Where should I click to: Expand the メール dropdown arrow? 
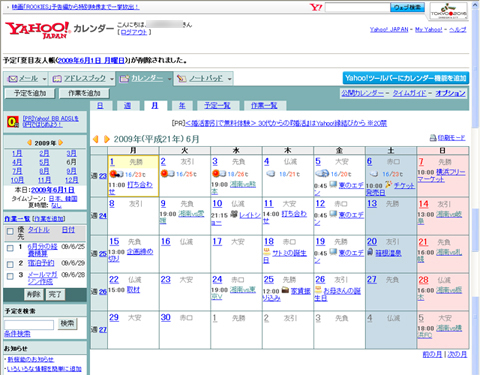pos(44,79)
